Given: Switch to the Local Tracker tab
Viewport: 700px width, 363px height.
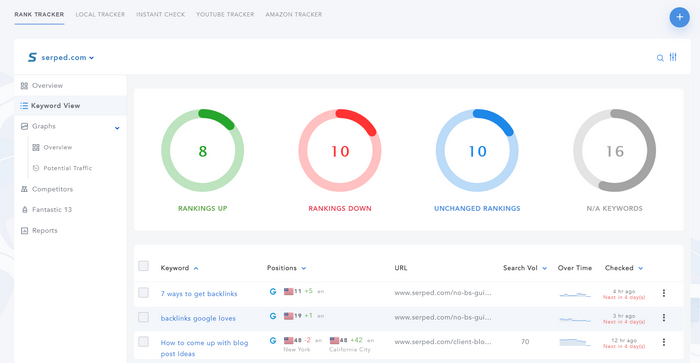Looking at the screenshot, I should tap(100, 14).
